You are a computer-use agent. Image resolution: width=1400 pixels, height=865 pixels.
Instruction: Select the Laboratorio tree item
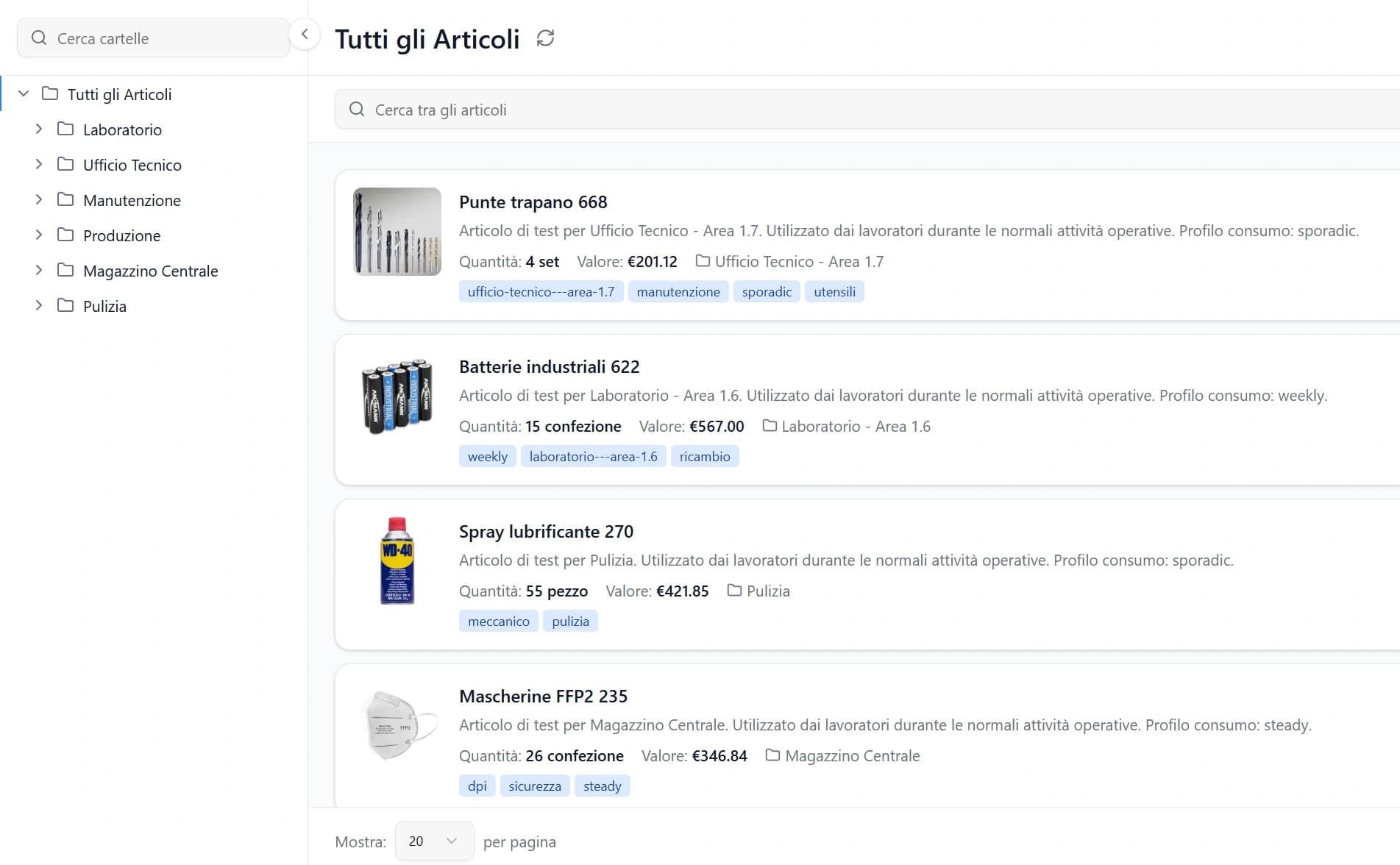(x=122, y=129)
